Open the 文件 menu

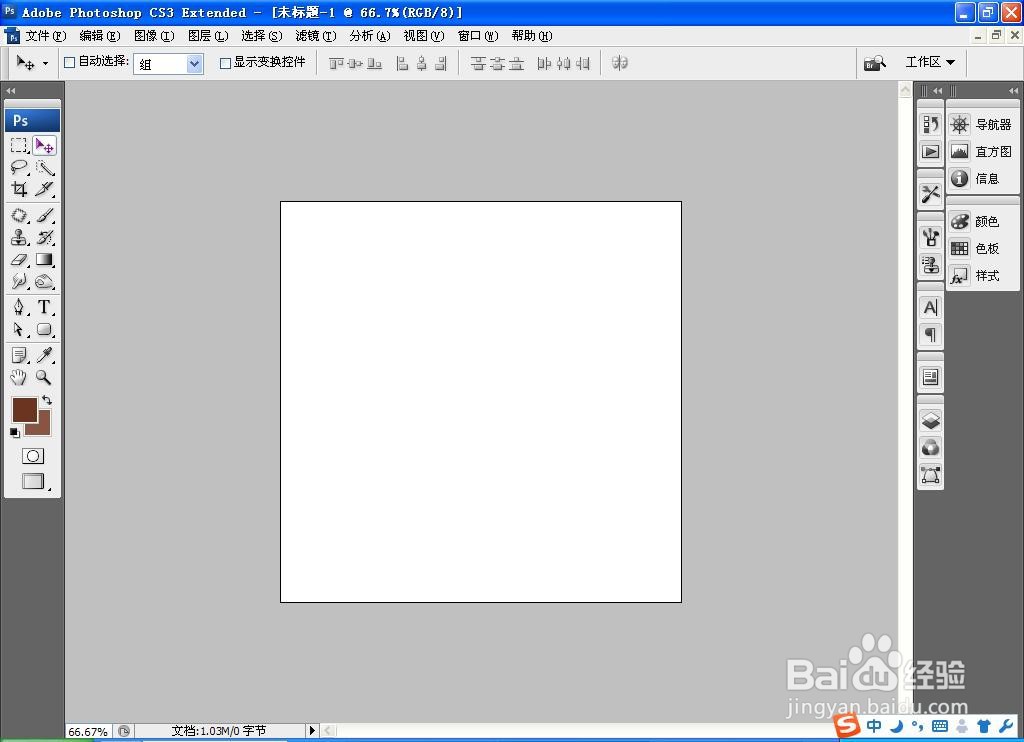(x=46, y=36)
